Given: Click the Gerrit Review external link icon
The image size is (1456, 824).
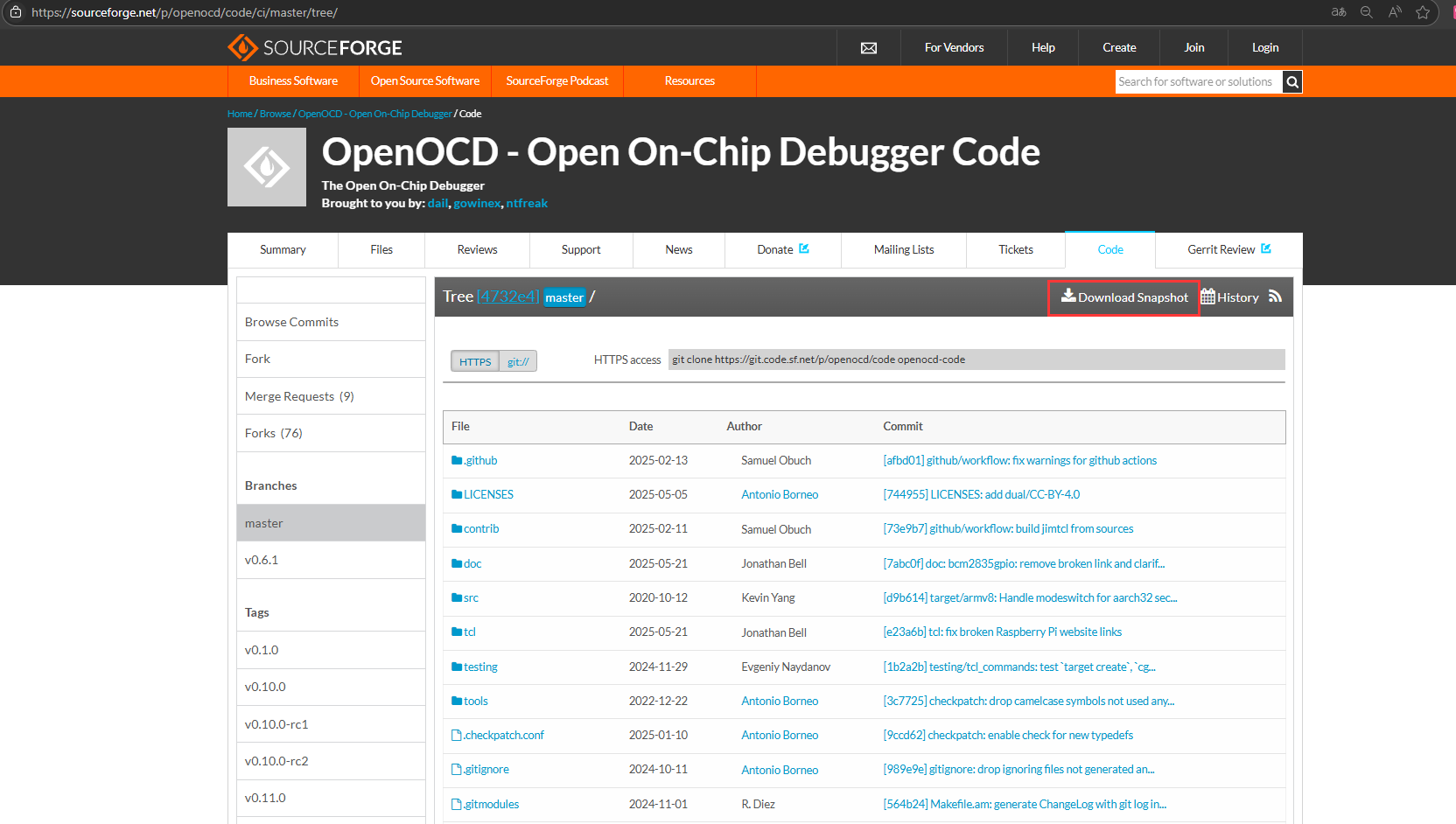Looking at the screenshot, I should click(1266, 248).
